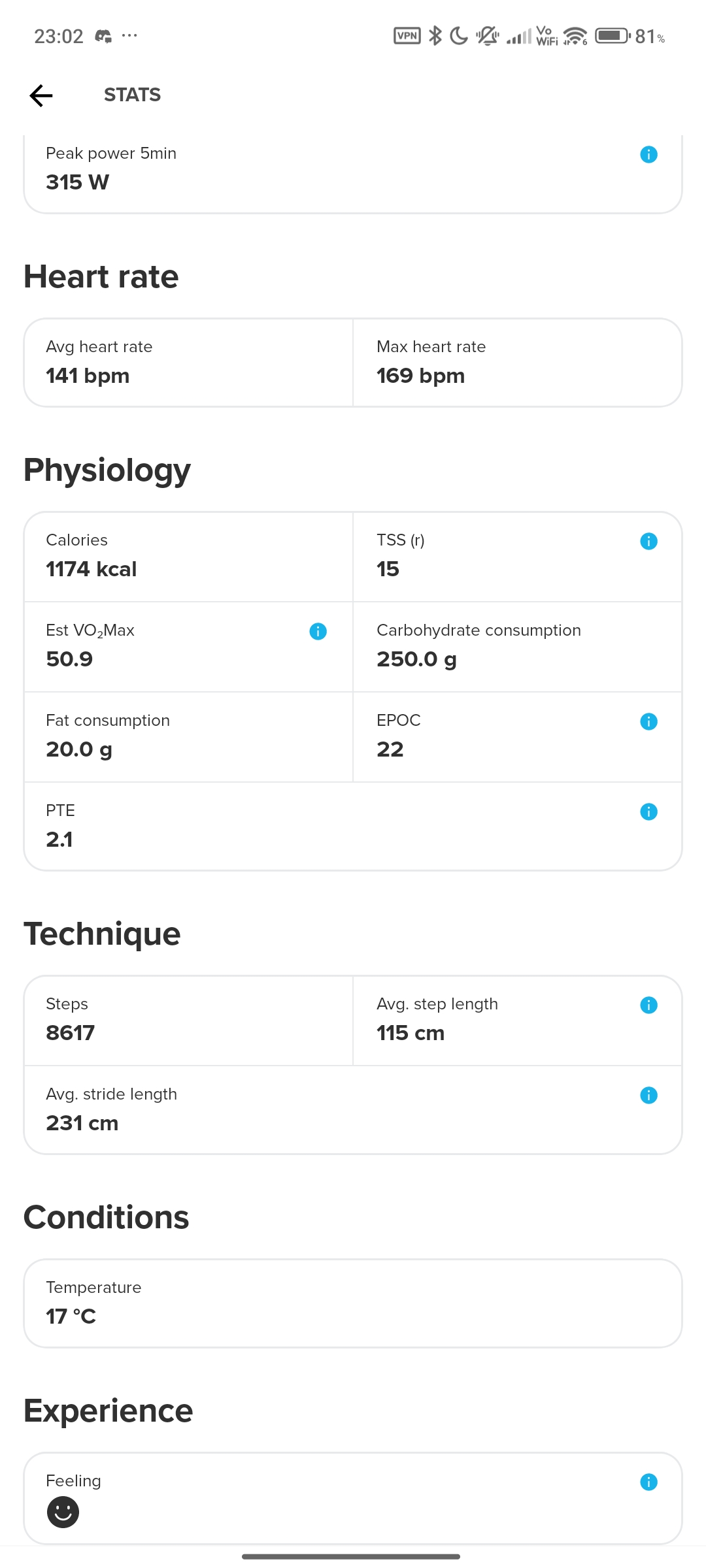
Task: Tap the Carbohydrate consumption cell
Action: coord(517,646)
